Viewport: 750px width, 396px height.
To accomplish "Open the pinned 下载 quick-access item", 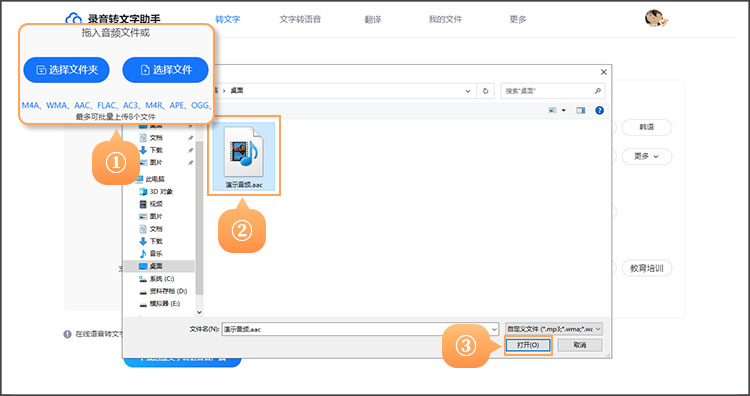I will coord(156,150).
